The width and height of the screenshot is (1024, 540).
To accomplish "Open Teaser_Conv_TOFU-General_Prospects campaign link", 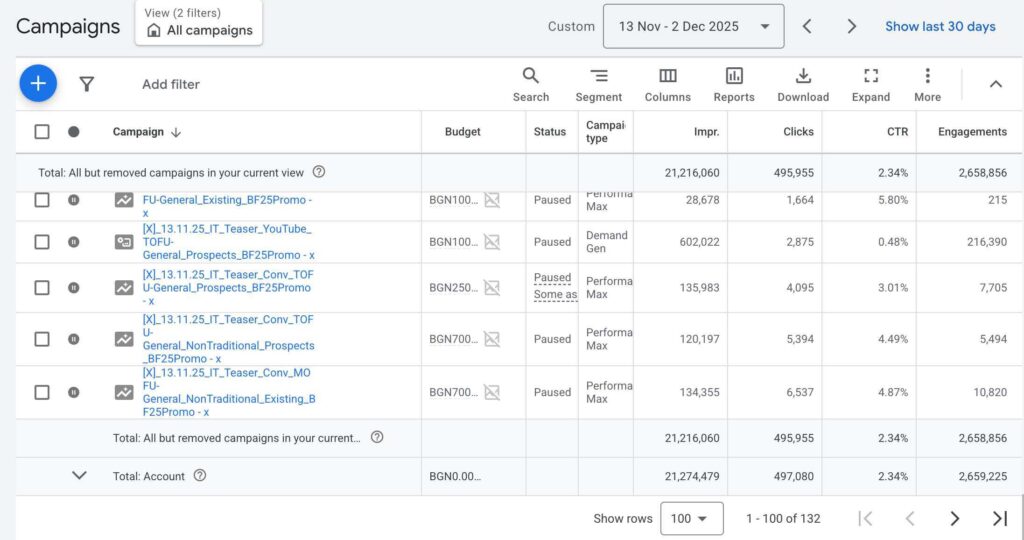I will (228, 287).
